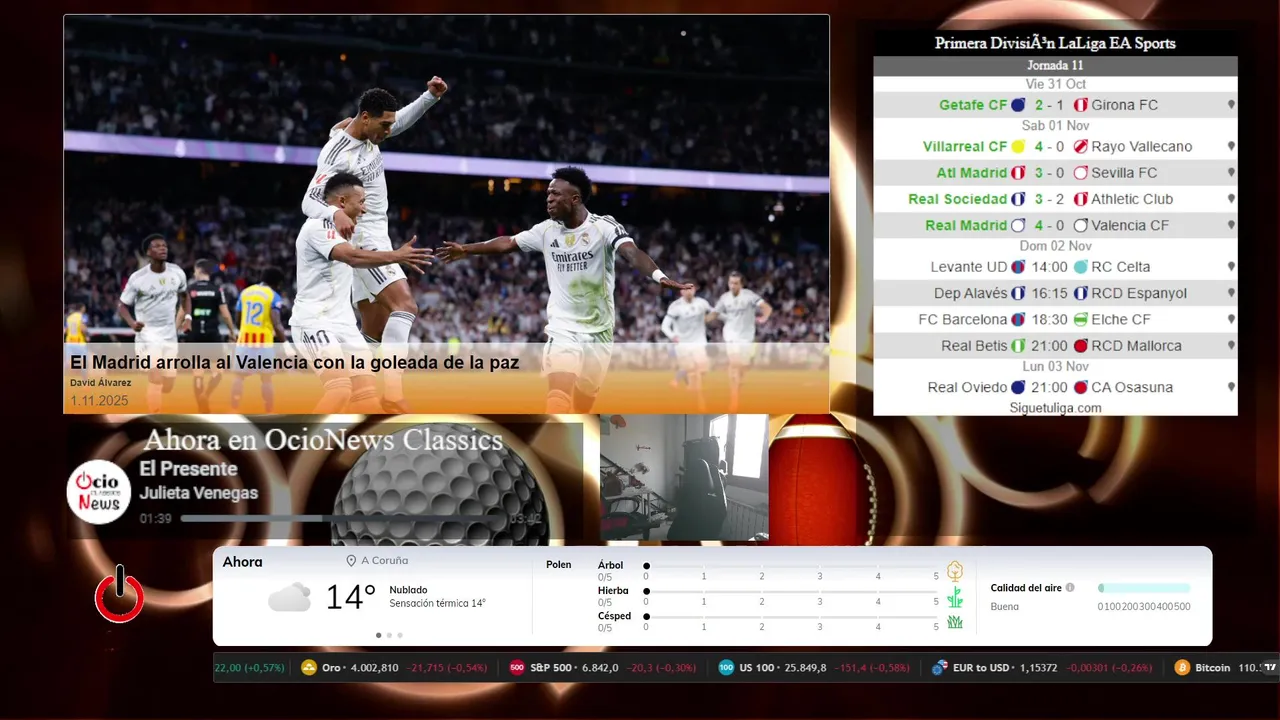Click the Real Madrid crest
This screenshot has width=1280, height=720.
tap(1018, 226)
